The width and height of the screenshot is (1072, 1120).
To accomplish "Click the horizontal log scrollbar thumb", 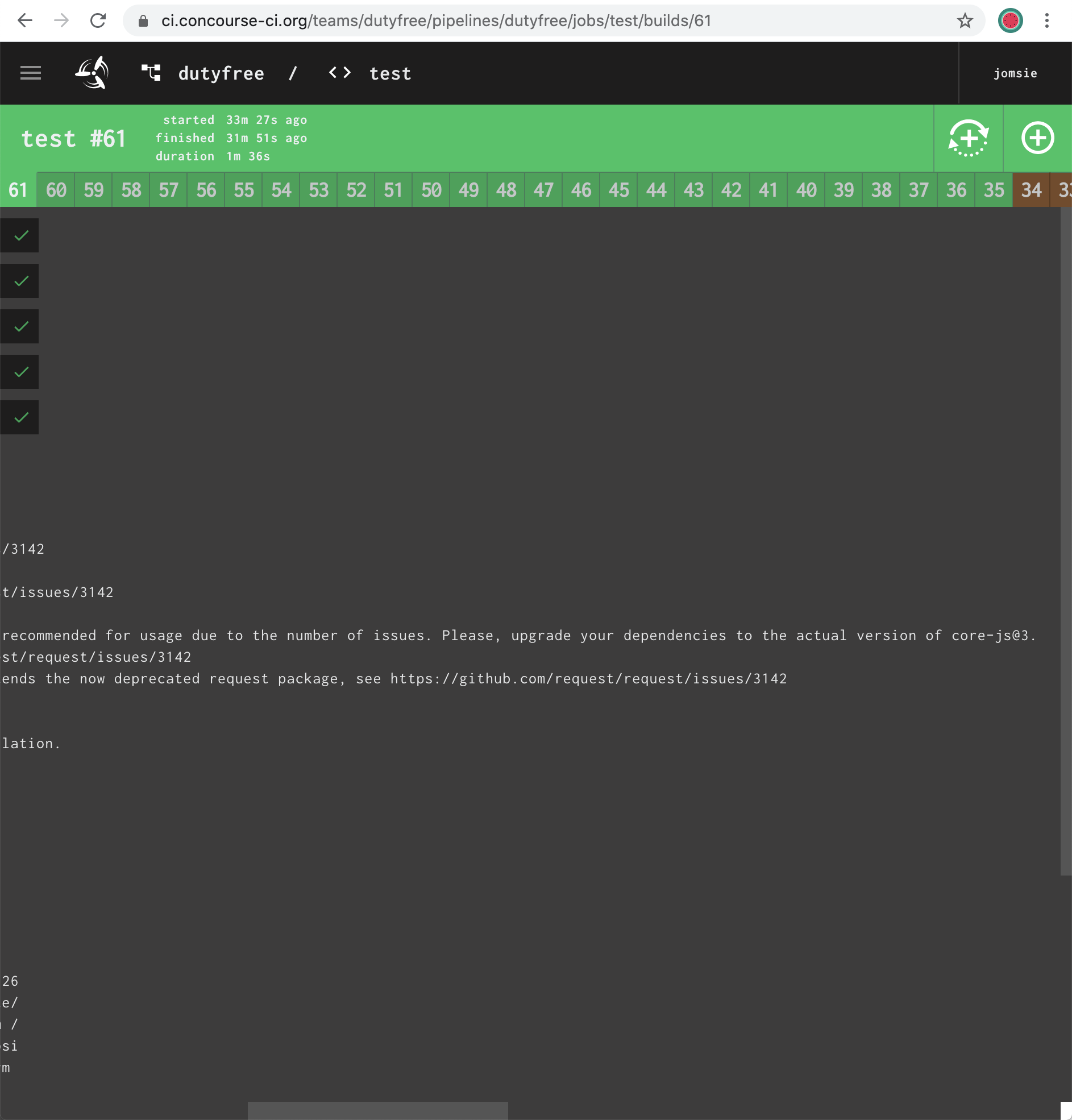I will 378,1110.
